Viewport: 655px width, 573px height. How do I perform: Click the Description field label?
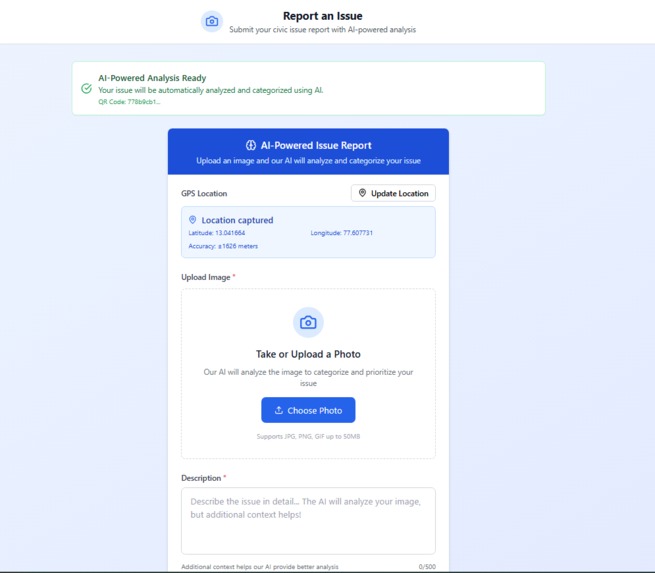[201, 478]
